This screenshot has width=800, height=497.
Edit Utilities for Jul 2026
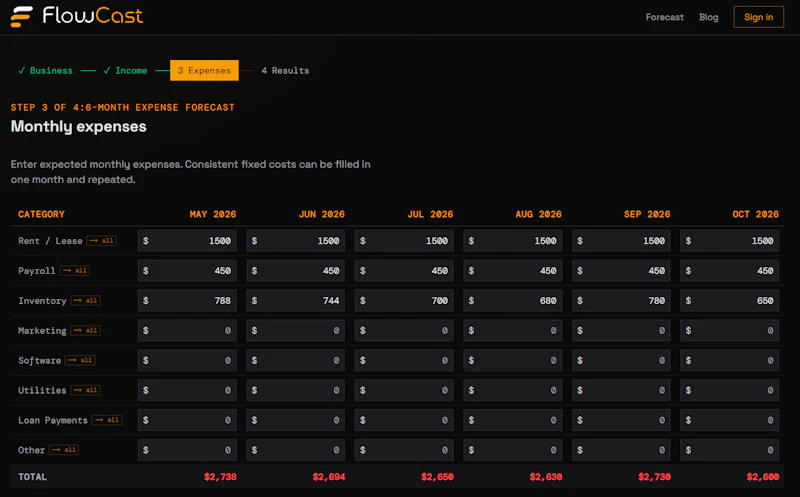pyautogui.click(x=404, y=390)
